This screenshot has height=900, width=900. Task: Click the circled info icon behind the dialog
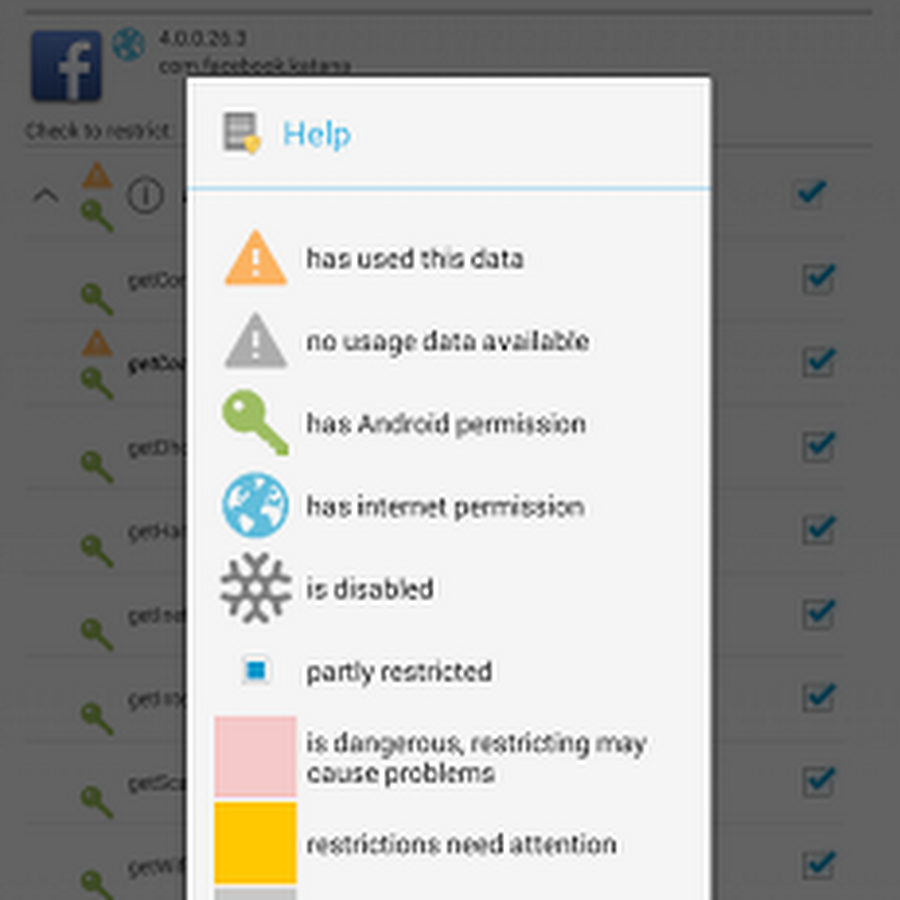coord(145,196)
